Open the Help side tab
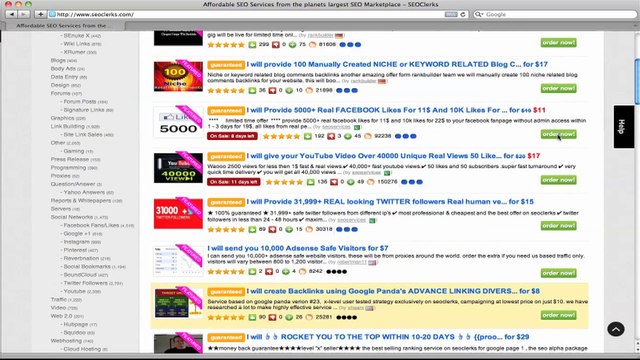The height and width of the screenshot is (360, 640). click(x=624, y=127)
